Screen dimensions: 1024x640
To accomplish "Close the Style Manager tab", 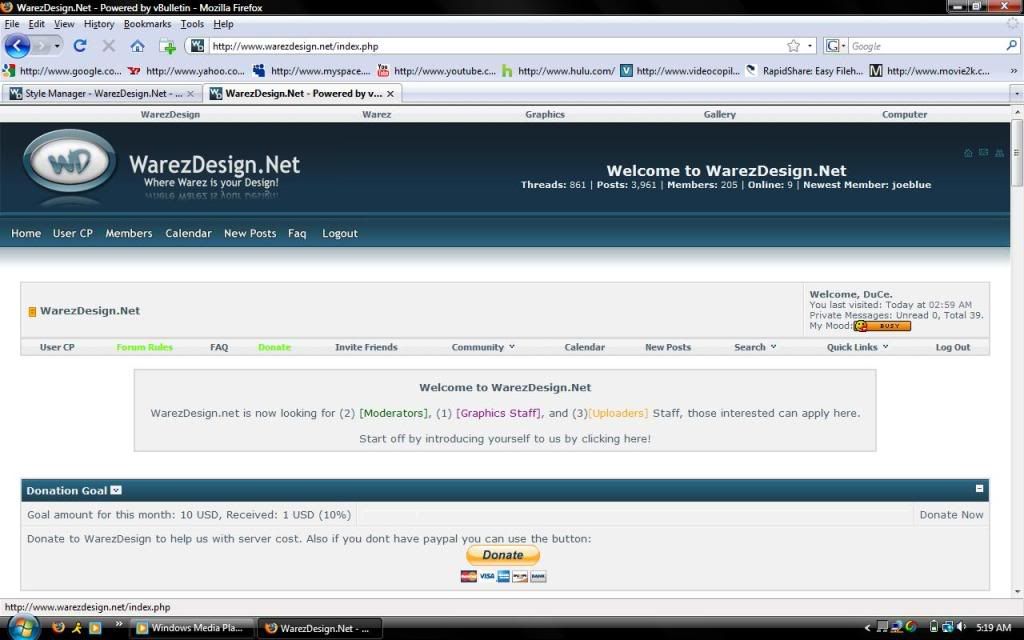I will [x=190, y=94].
